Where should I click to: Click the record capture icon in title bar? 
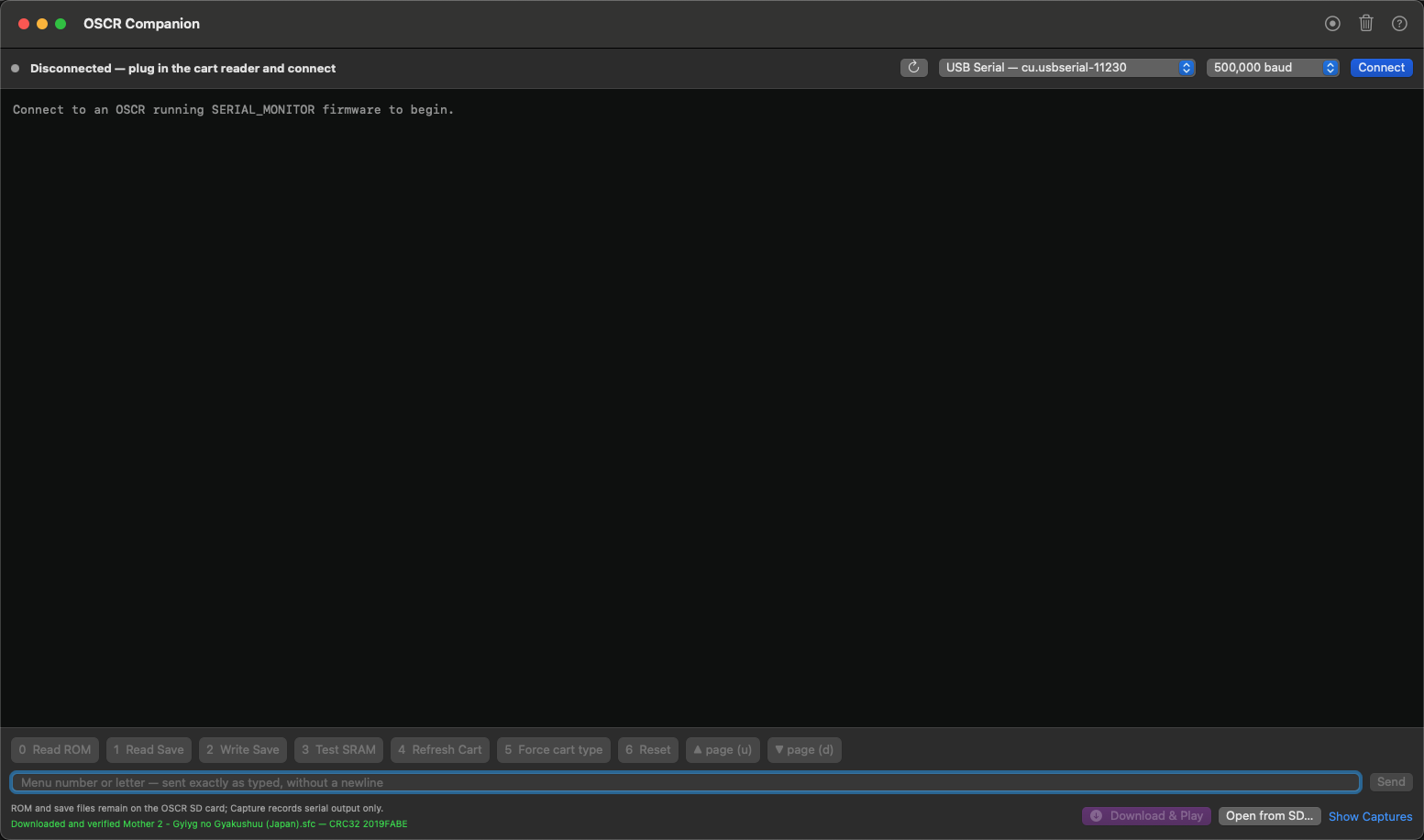[x=1332, y=24]
